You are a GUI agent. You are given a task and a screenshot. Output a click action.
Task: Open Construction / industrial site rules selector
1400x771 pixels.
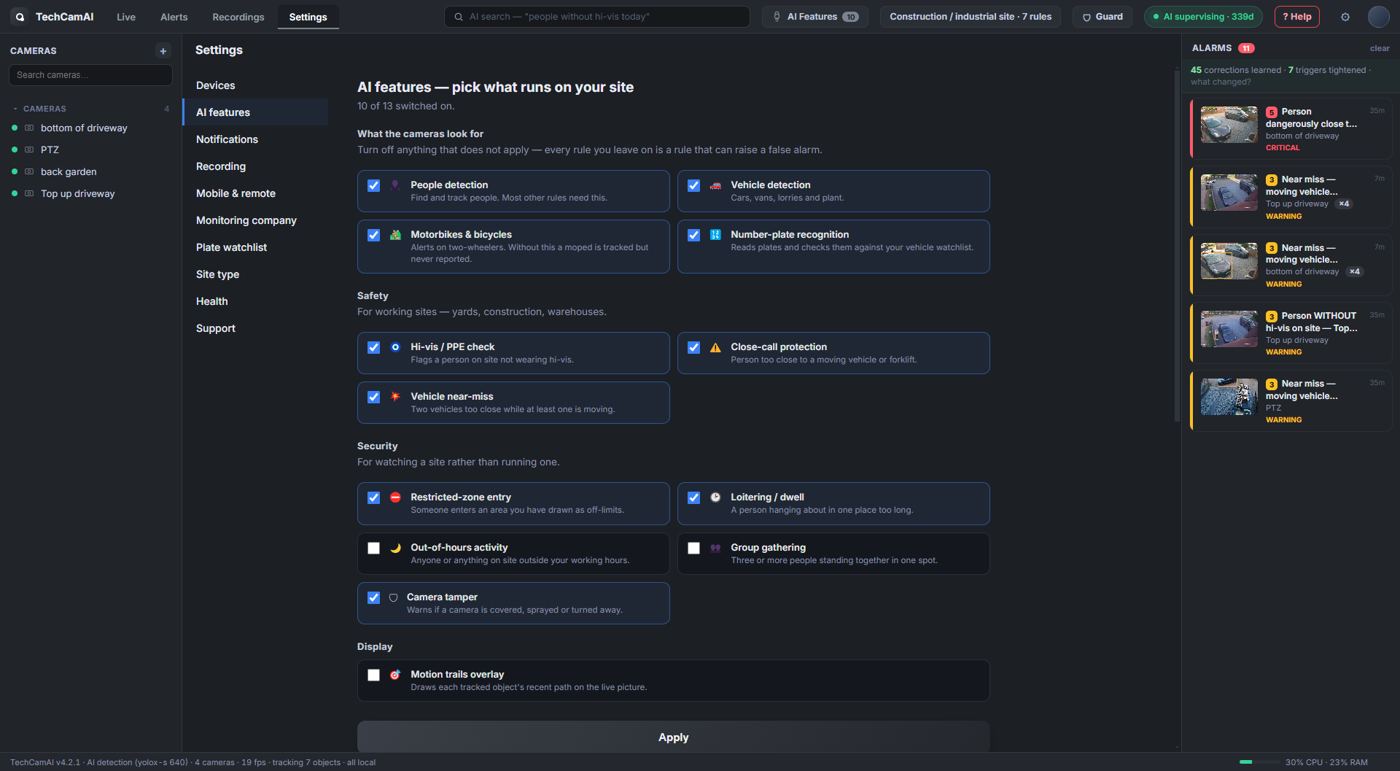click(970, 17)
